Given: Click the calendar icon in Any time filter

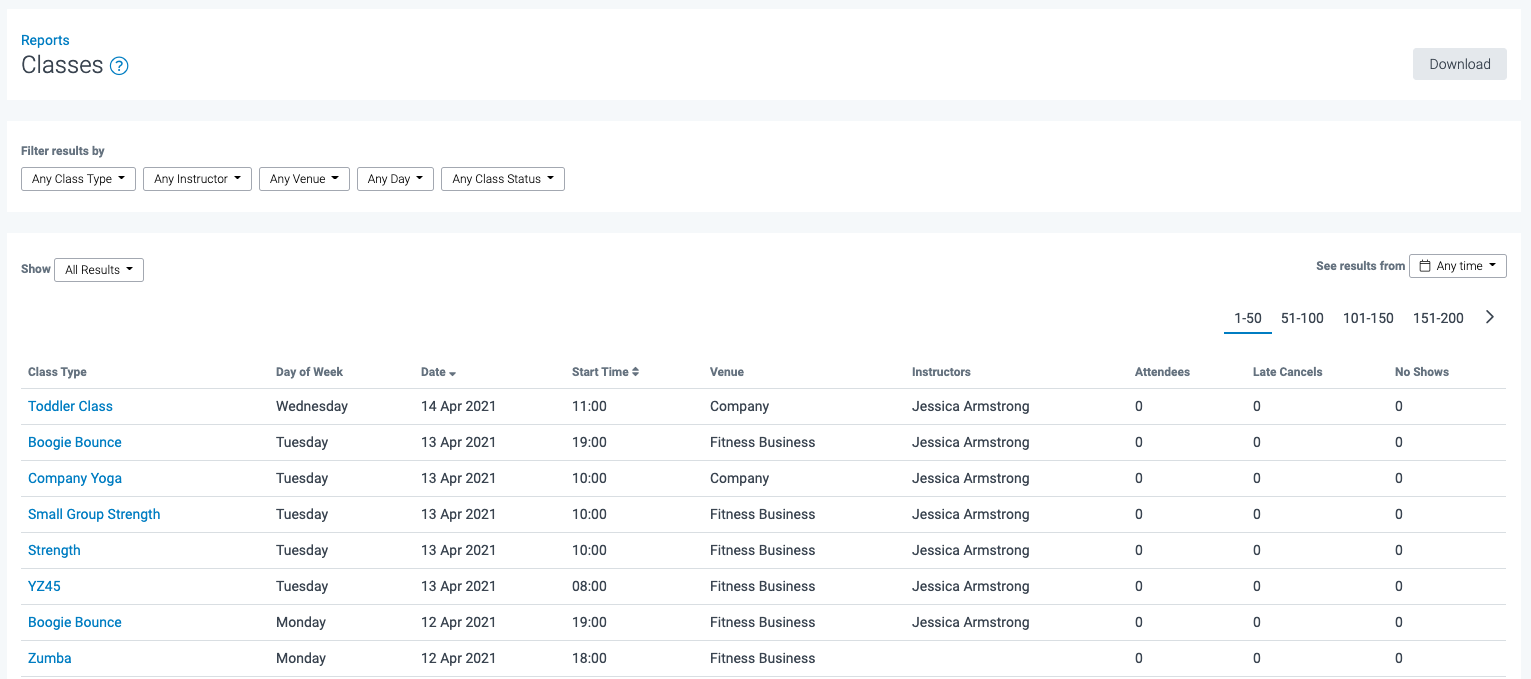Looking at the screenshot, I should (1427, 265).
